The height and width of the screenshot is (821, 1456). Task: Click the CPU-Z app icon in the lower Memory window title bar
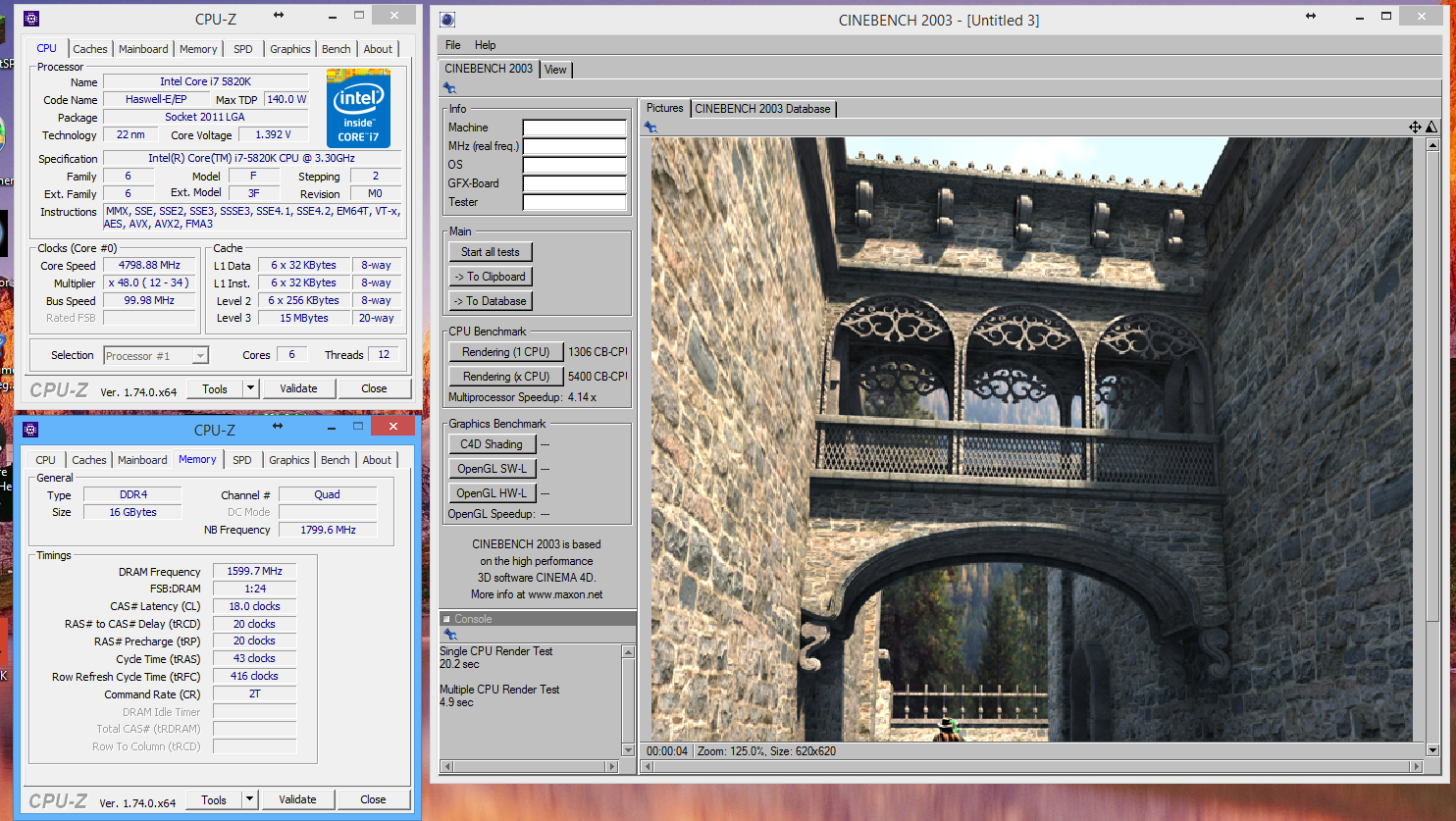pos(30,429)
